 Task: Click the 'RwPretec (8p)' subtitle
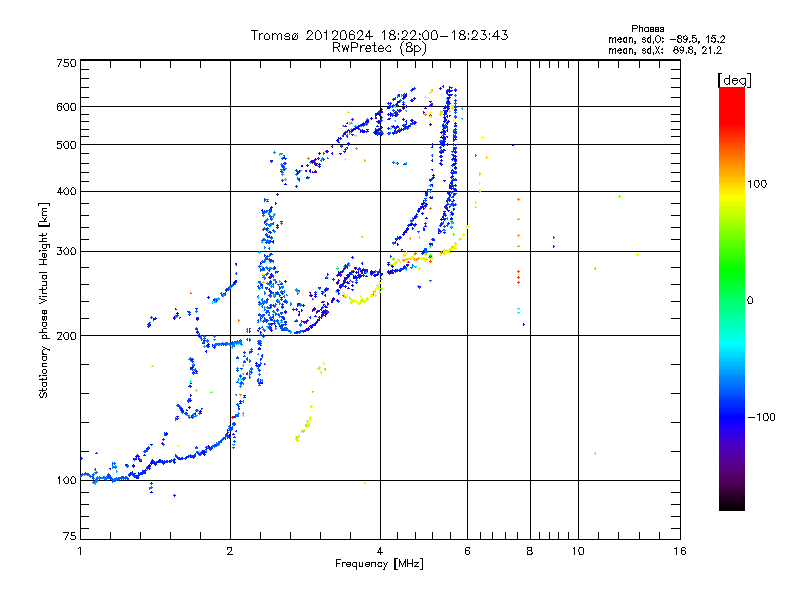pyautogui.click(x=379, y=48)
